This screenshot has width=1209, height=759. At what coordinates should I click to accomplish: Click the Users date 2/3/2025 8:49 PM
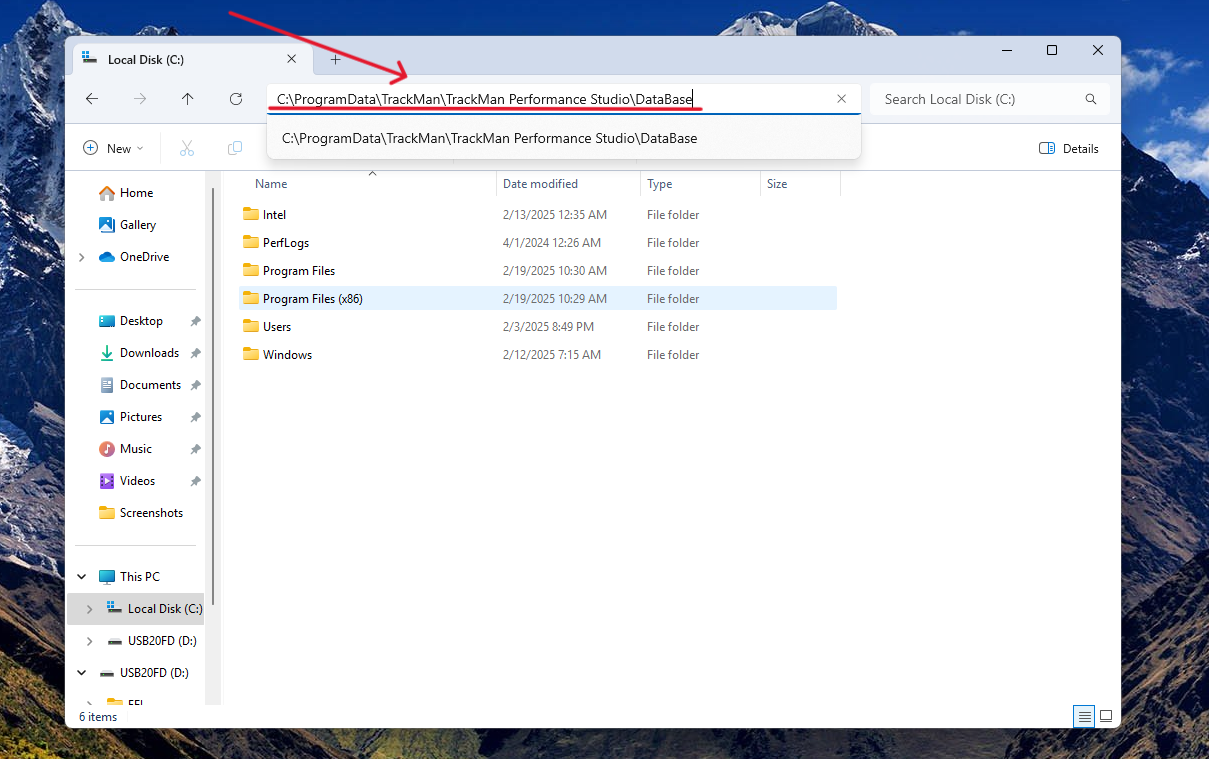click(x=549, y=326)
